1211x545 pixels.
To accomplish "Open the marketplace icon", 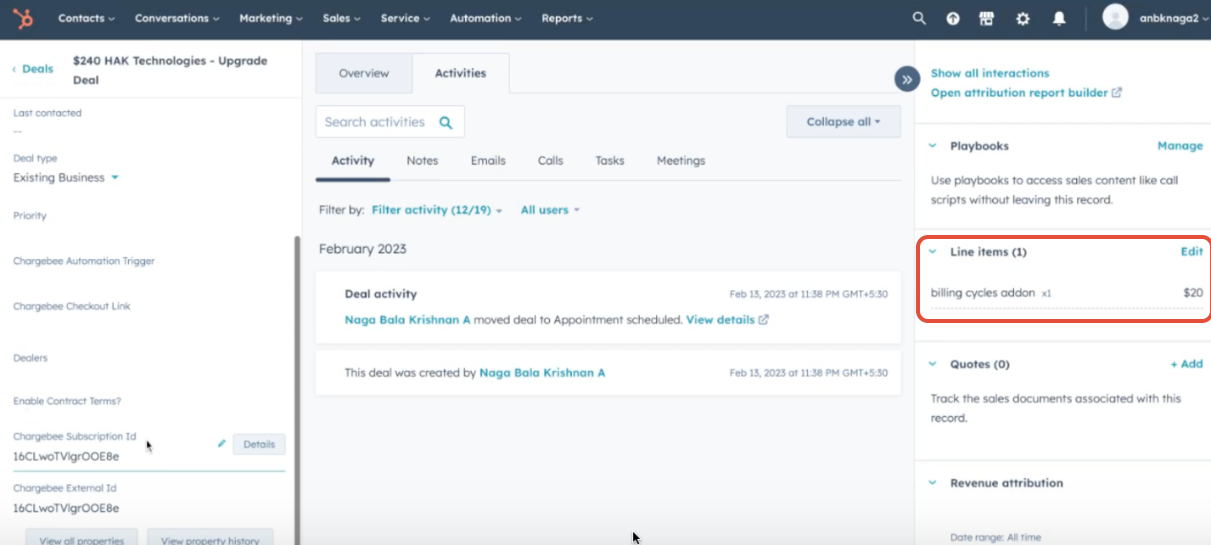I will pos(987,18).
